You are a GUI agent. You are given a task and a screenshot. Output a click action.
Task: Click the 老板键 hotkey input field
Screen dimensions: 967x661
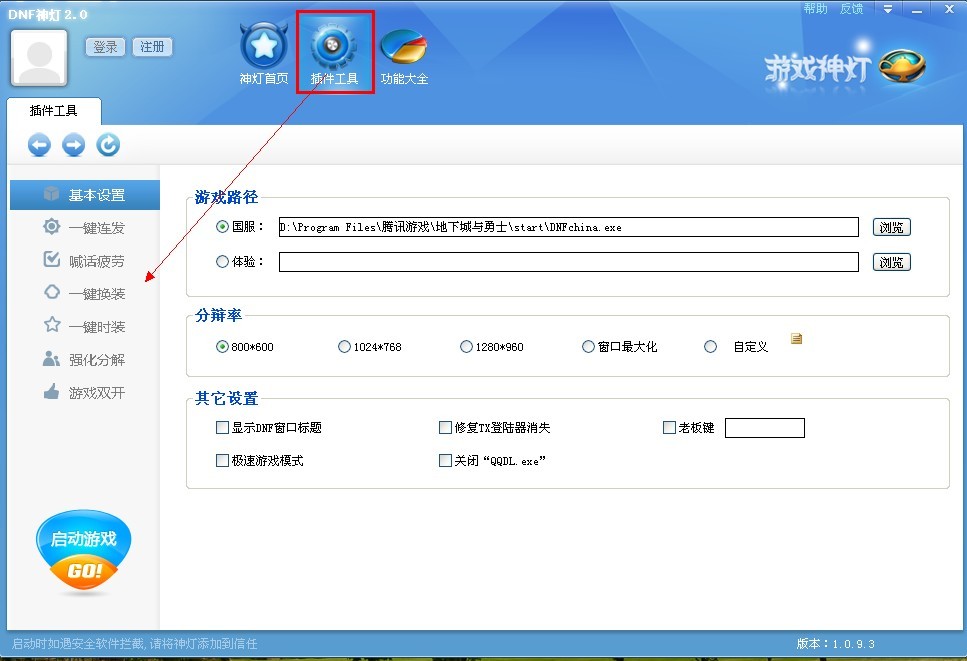pos(764,428)
